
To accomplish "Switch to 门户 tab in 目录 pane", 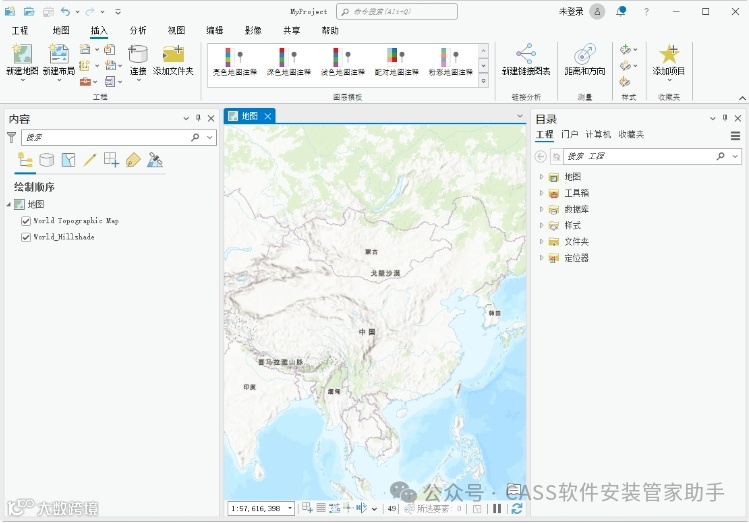I will [569, 135].
